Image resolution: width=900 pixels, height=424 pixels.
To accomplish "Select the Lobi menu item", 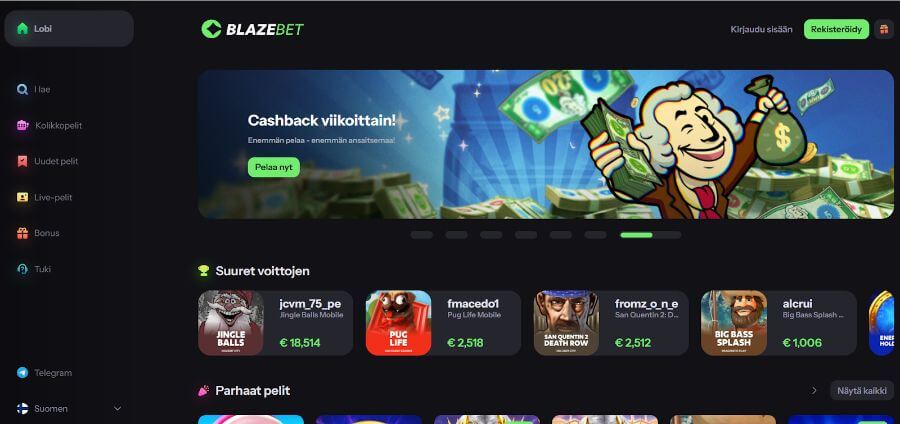I will point(69,29).
